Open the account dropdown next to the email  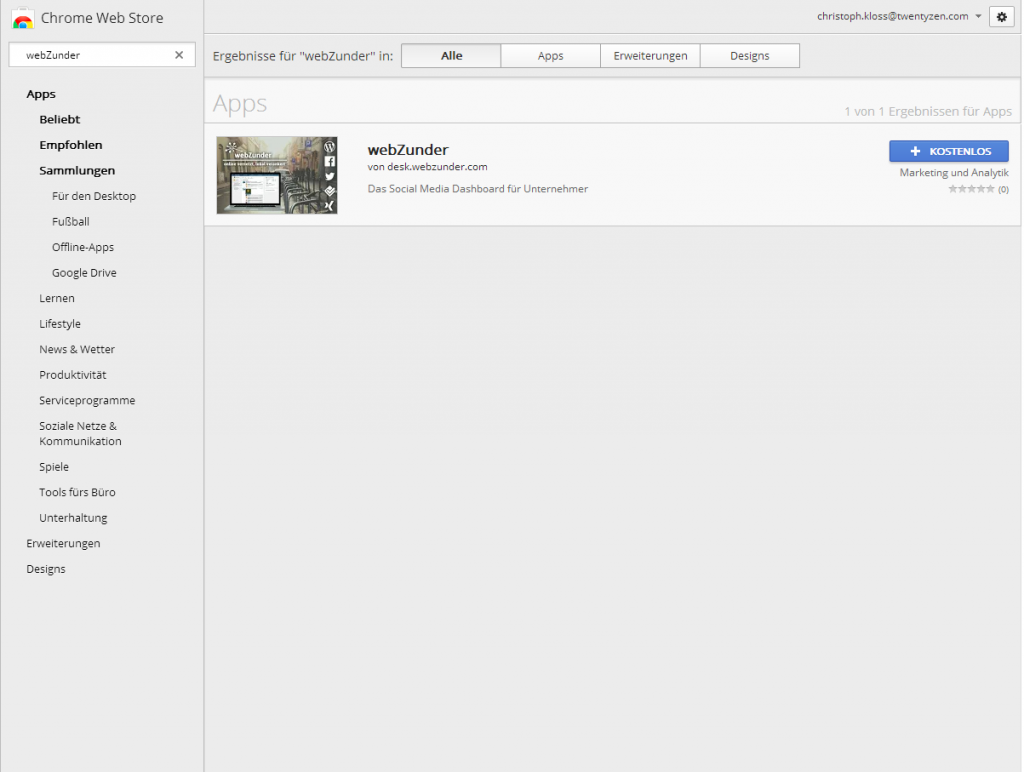coord(978,16)
